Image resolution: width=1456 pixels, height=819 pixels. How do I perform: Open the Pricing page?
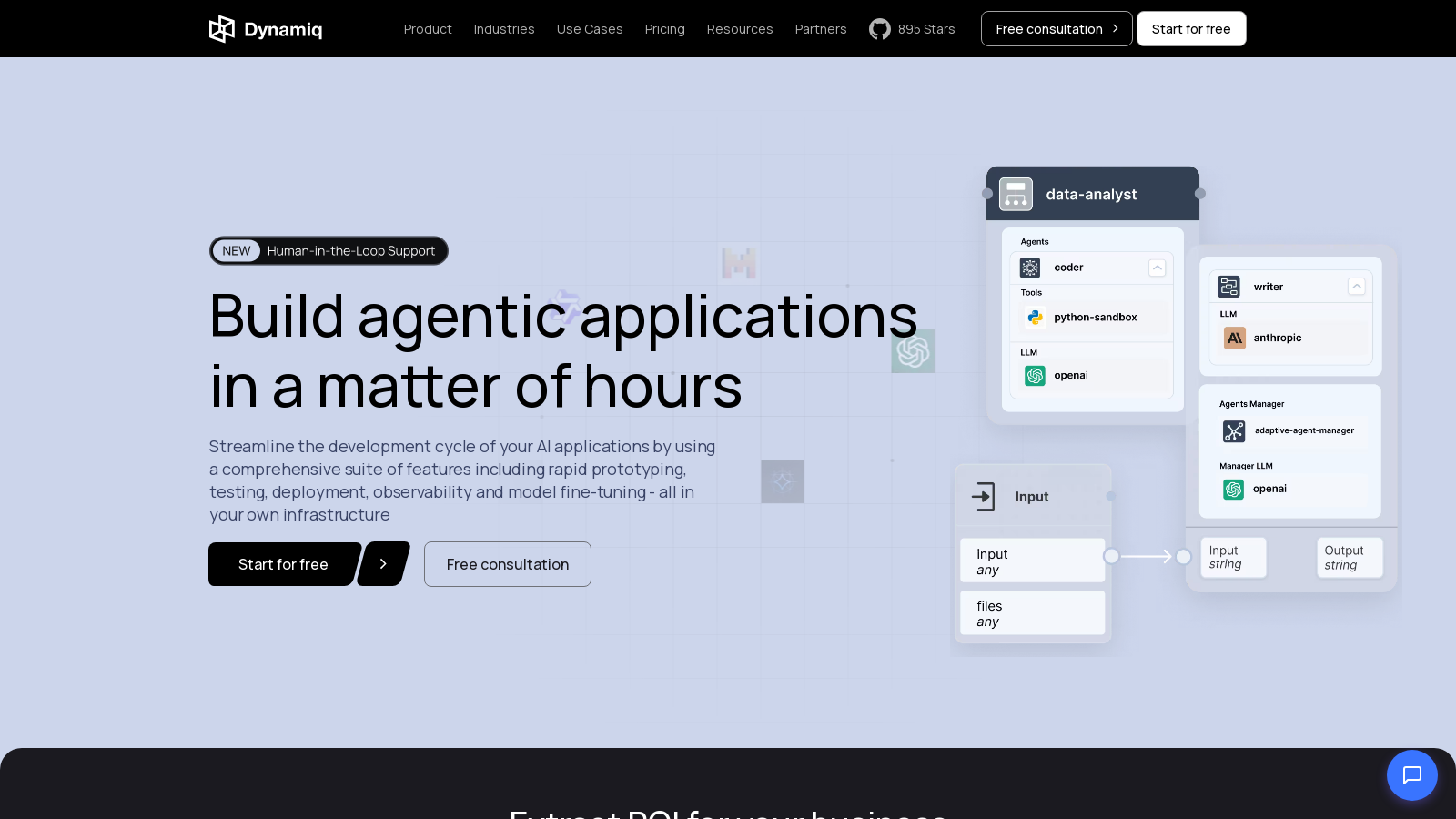tap(664, 29)
